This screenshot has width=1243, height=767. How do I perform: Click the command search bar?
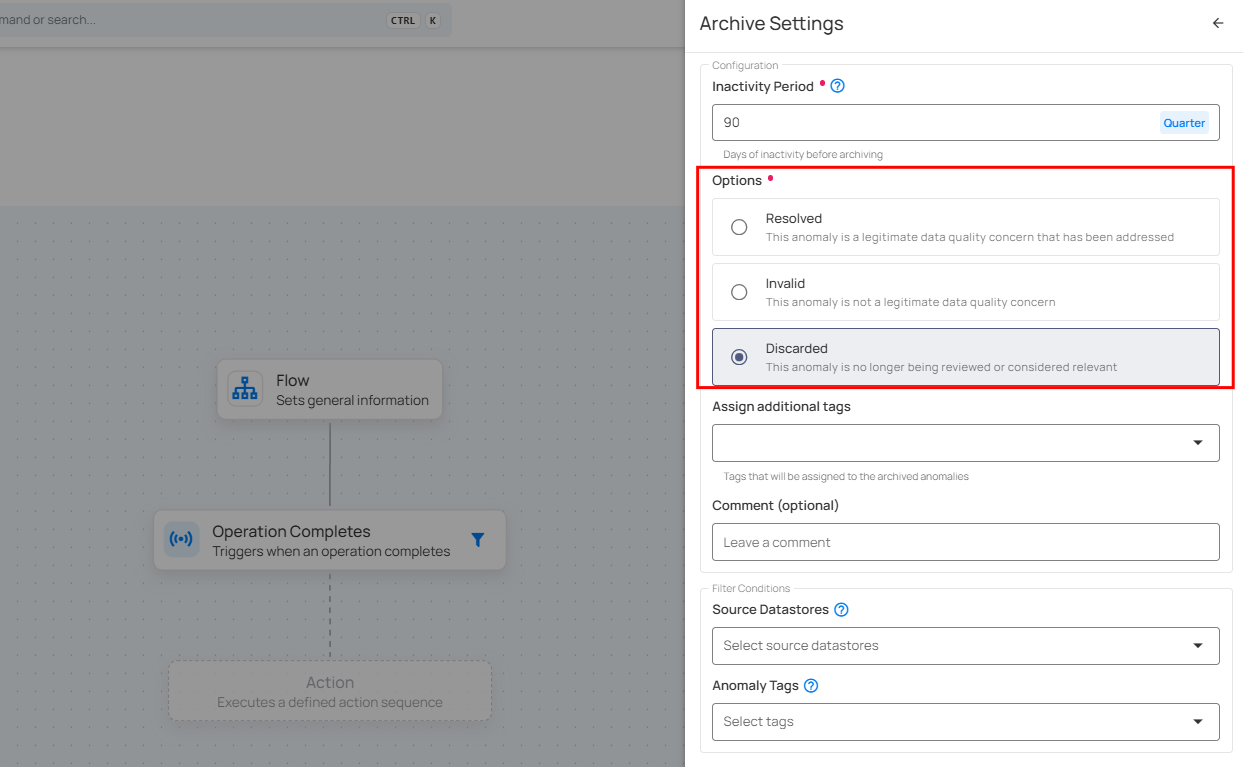click(x=200, y=20)
